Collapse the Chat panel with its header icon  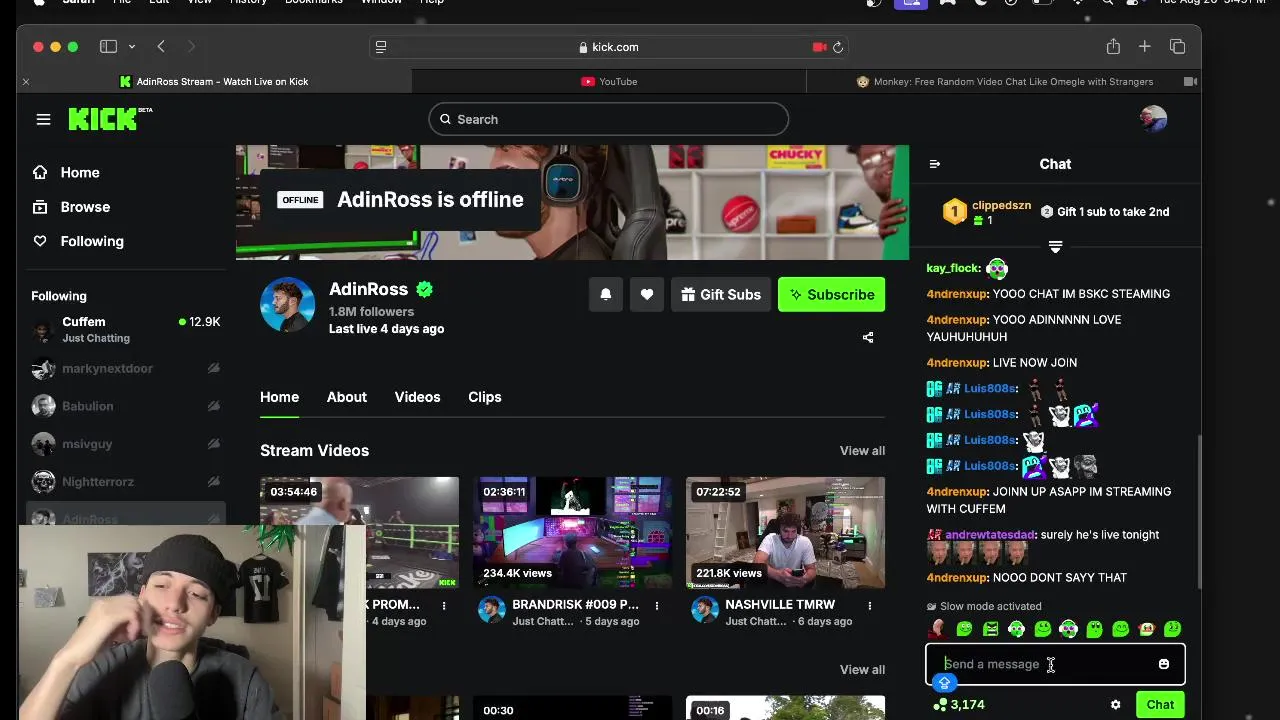pos(935,164)
